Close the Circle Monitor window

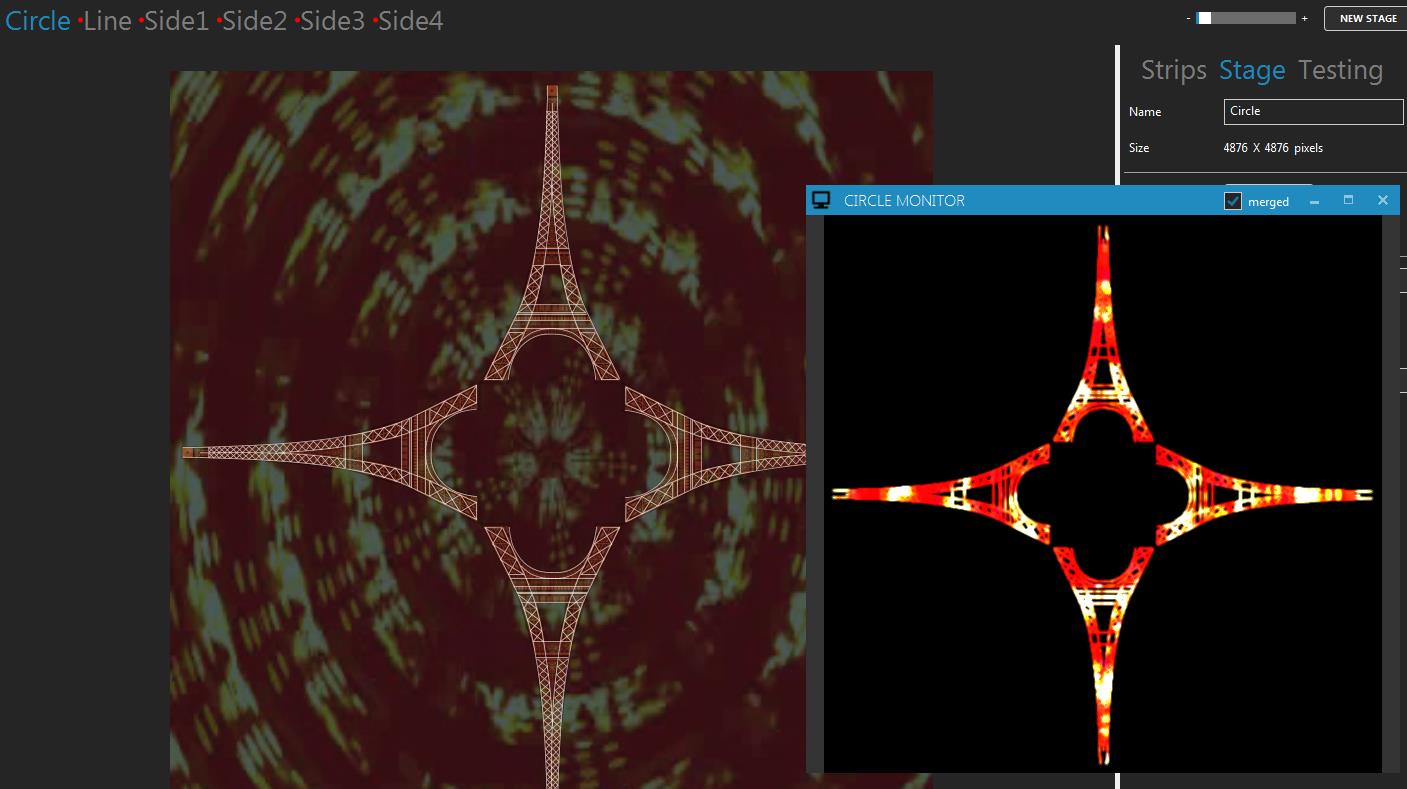tap(1383, 200)
